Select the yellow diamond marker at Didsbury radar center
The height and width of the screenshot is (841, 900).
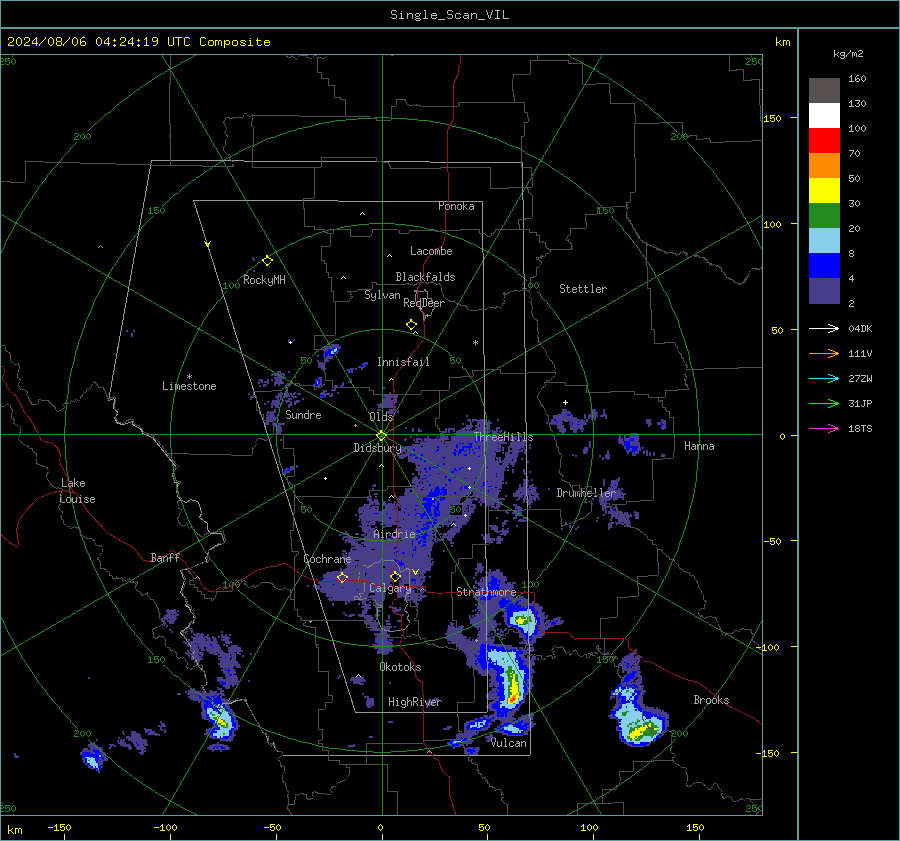pyautogui.click(x=381, y=436)
